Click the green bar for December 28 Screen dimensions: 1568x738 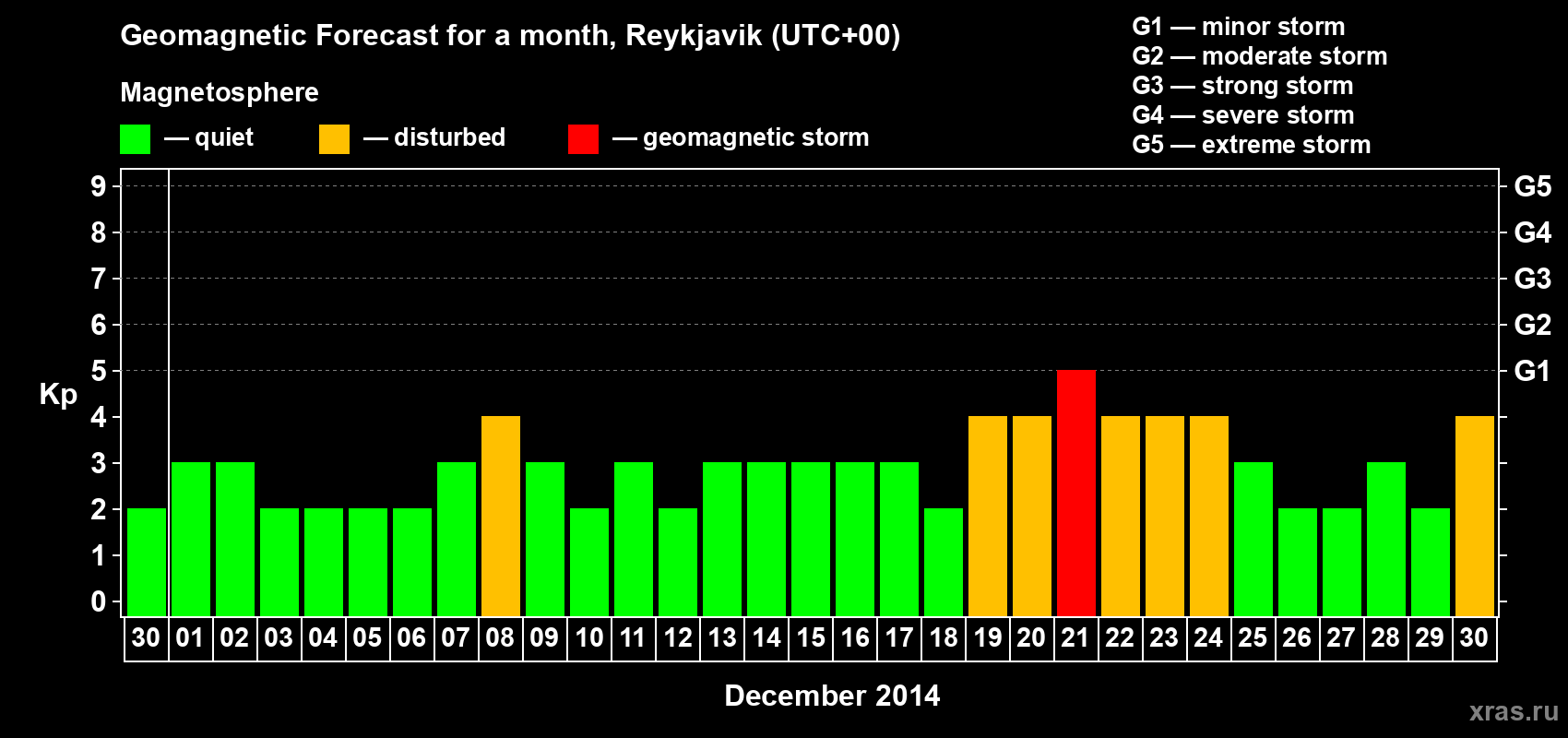[1386, 539]
